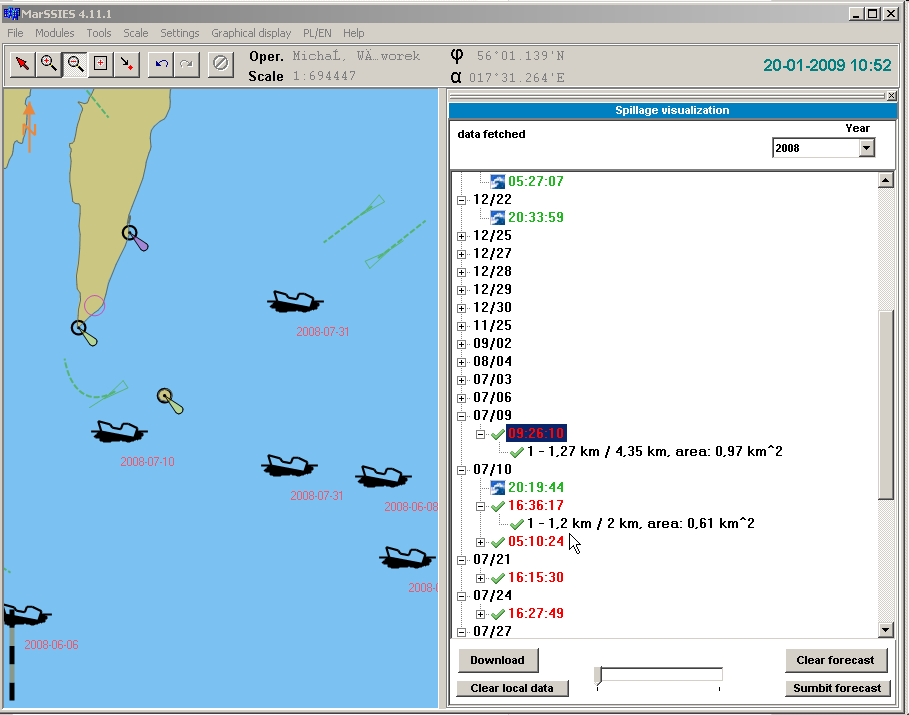Select the ship marker labeled 2008-06-08

click(x=383, y=476)
